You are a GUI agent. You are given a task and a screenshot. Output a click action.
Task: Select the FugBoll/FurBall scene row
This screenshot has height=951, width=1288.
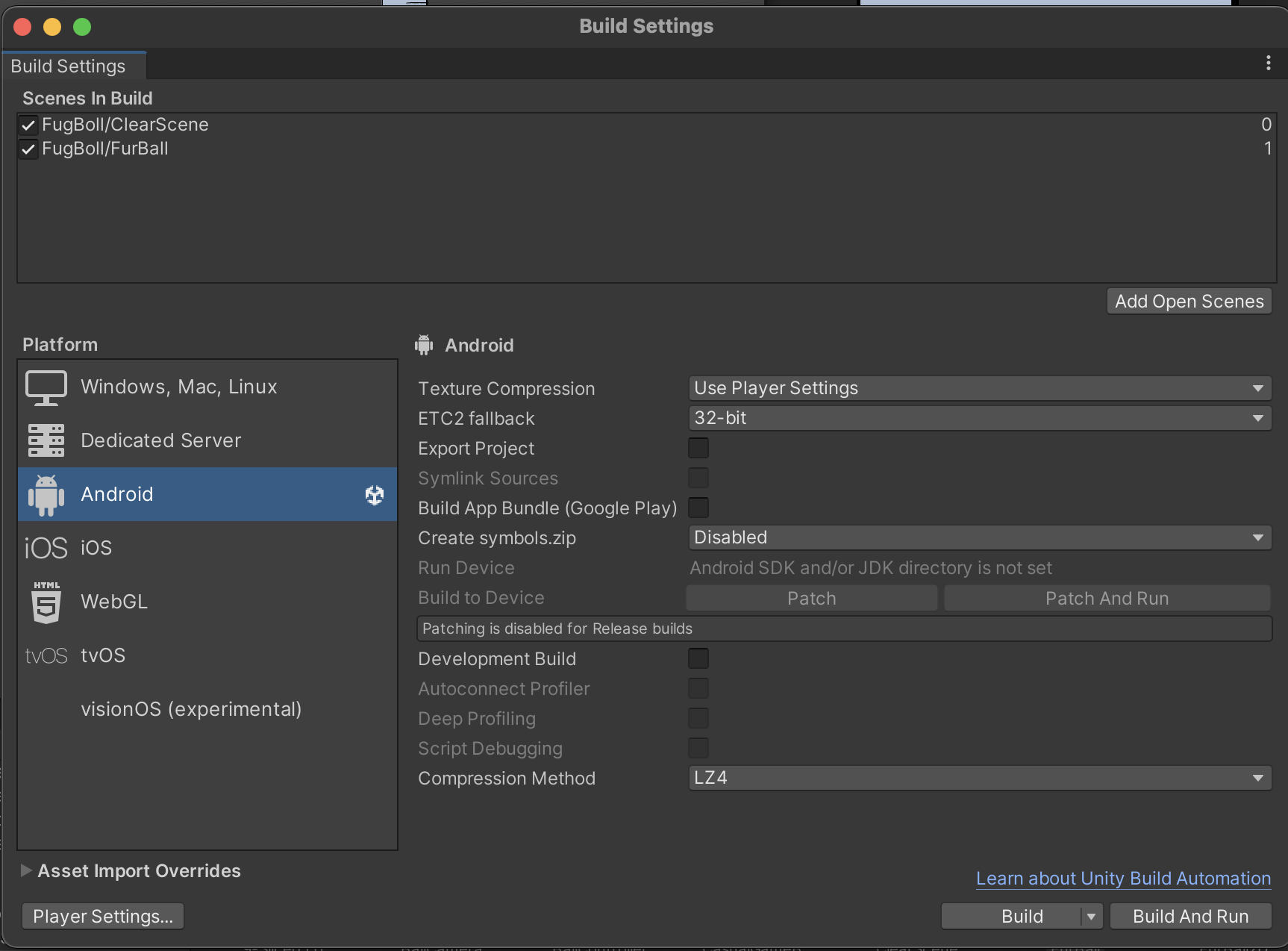[646, 149]
